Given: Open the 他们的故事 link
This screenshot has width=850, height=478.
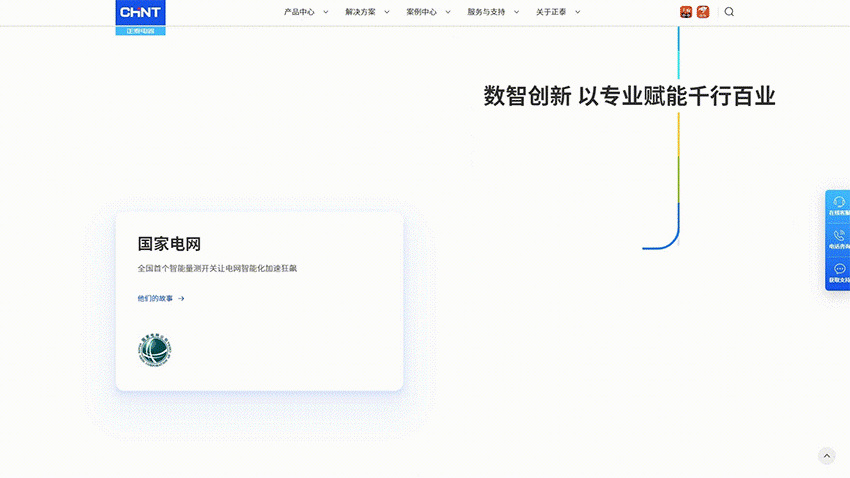Looking at the screenshot, I should pos(155,299).
